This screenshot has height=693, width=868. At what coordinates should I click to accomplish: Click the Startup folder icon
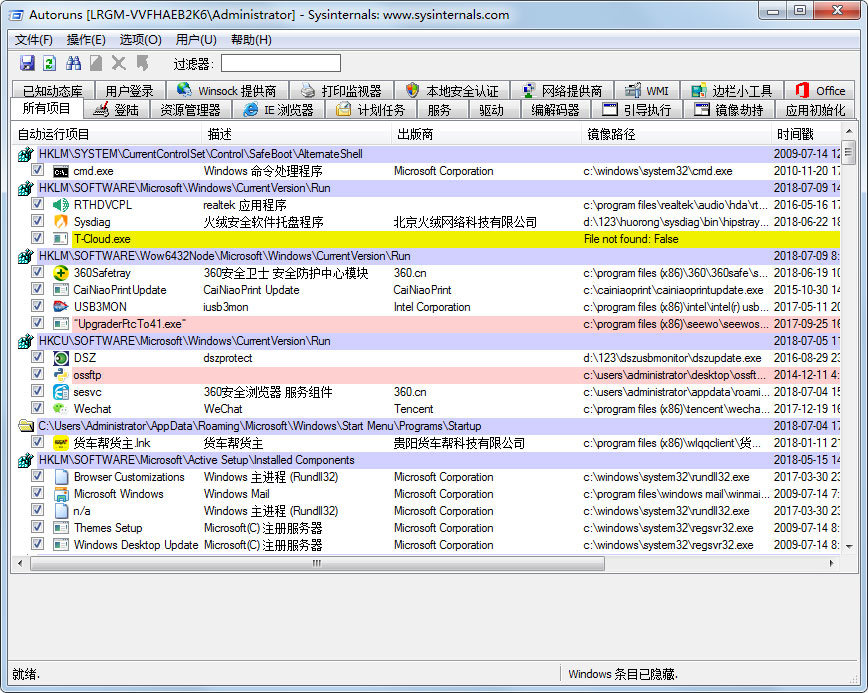[26, 426]
